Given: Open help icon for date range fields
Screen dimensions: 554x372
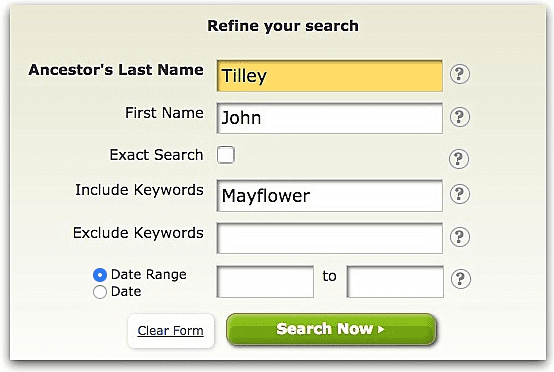Looking at the screenshot, I should point(461,279).
